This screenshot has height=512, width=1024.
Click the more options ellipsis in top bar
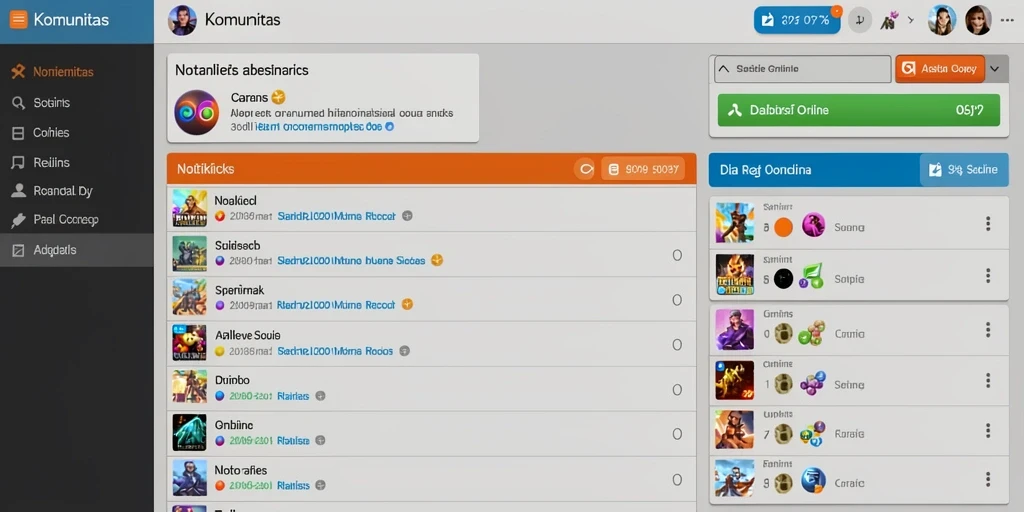pos(1006,20)
